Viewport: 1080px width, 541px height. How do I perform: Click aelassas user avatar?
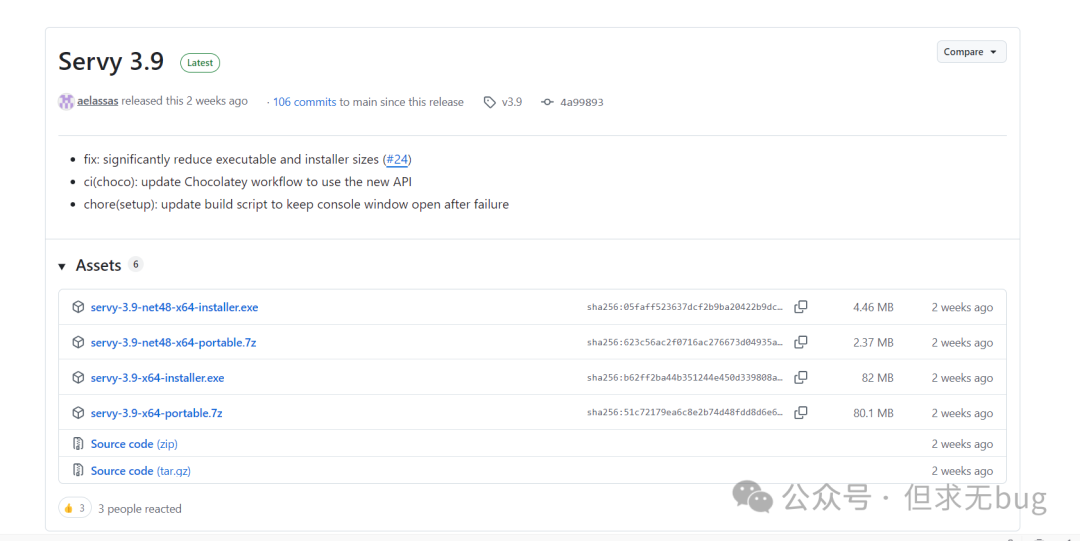(66, 101)
